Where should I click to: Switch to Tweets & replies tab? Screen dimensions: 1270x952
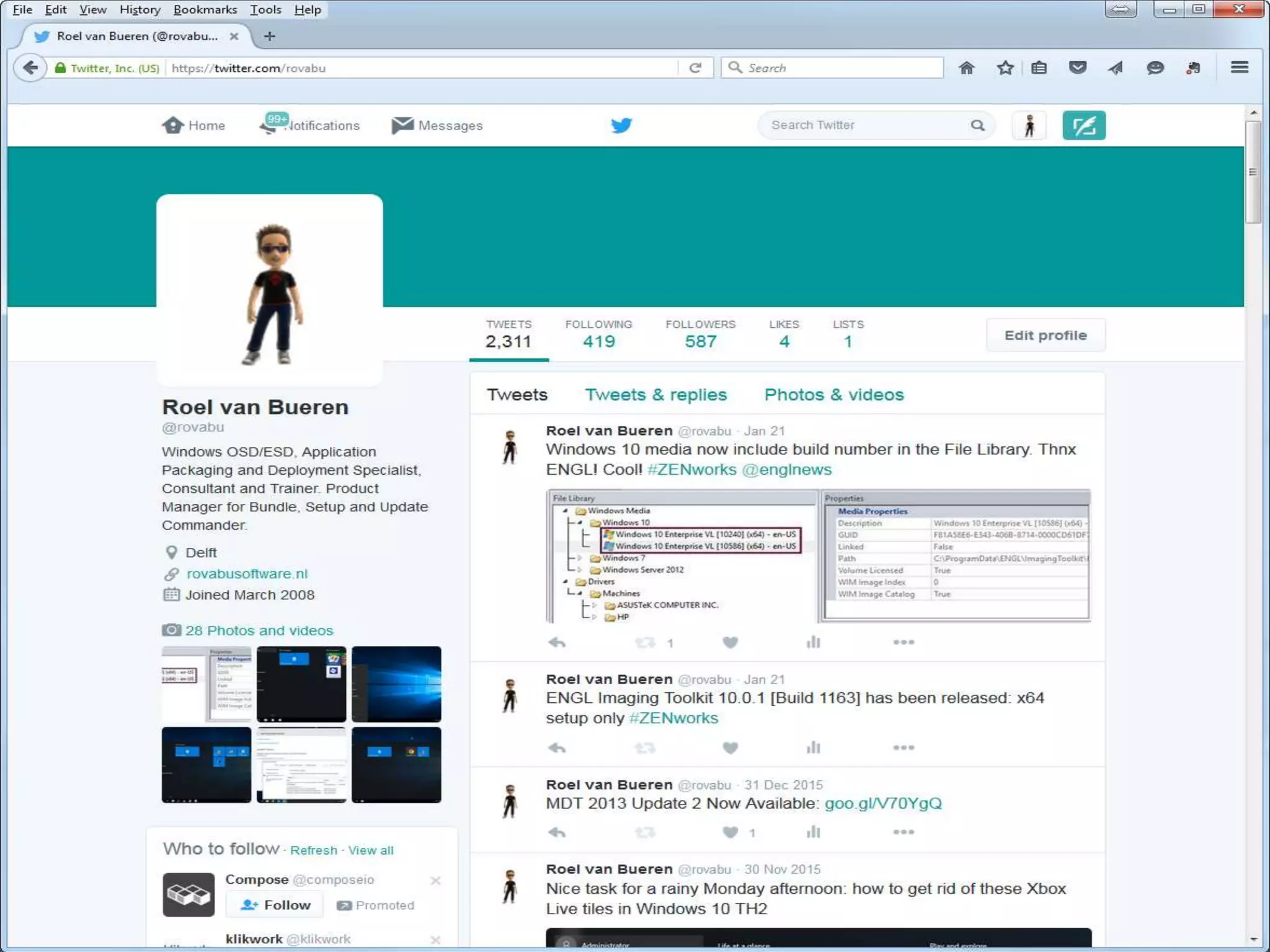click(655, 395)
